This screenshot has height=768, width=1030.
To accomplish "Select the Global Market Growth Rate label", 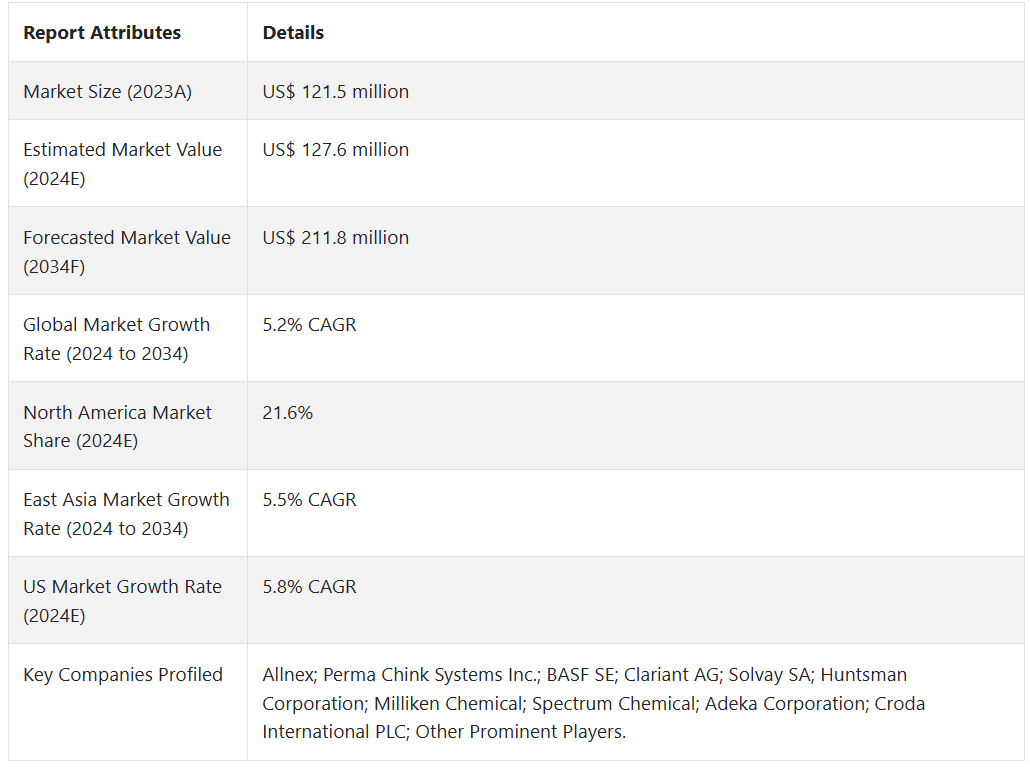I will click(116, 338).
